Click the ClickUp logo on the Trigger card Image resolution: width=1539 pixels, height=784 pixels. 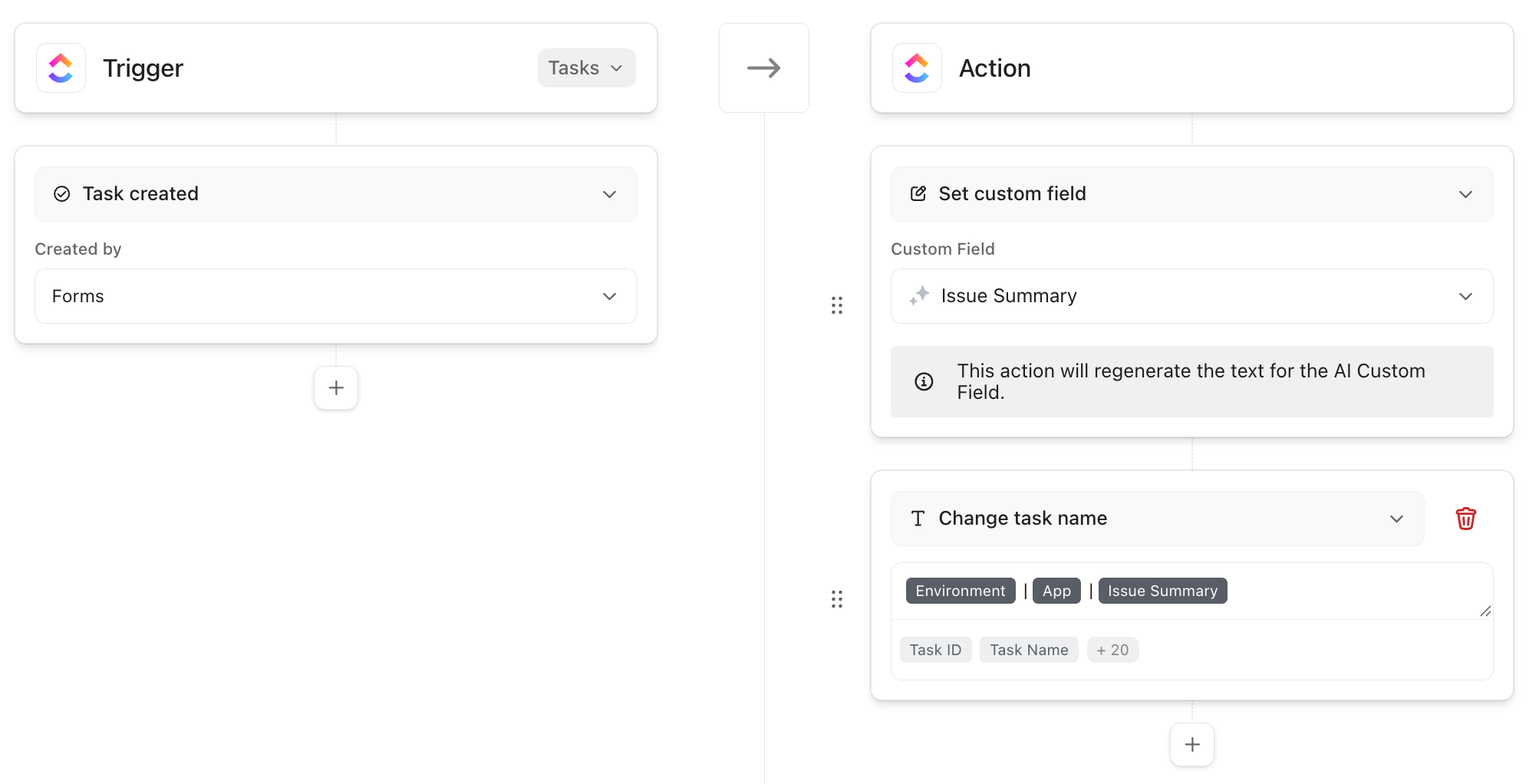60,68
